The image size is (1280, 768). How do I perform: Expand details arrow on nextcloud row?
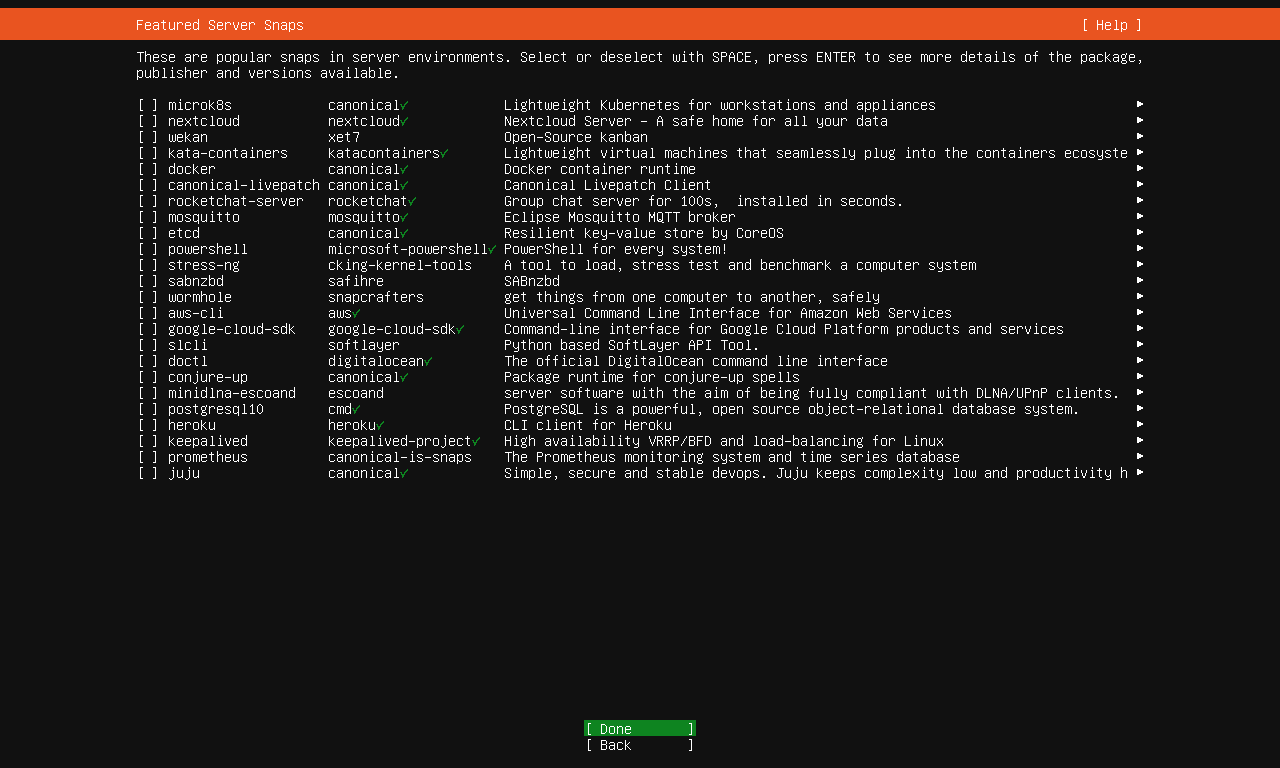(1140, 120)
